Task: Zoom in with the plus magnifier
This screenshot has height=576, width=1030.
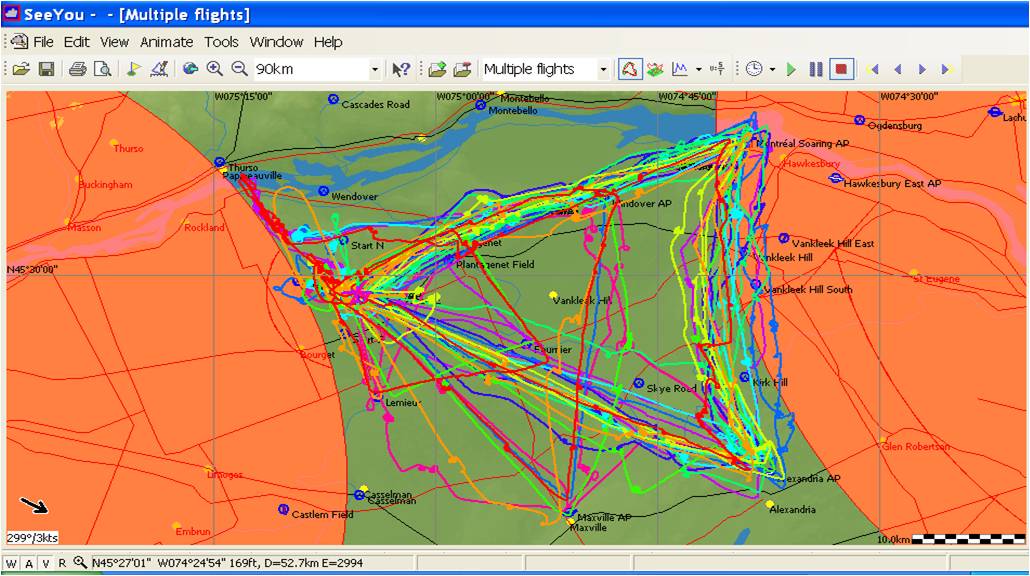Action: pyautogui.click(x=214, y=69)
